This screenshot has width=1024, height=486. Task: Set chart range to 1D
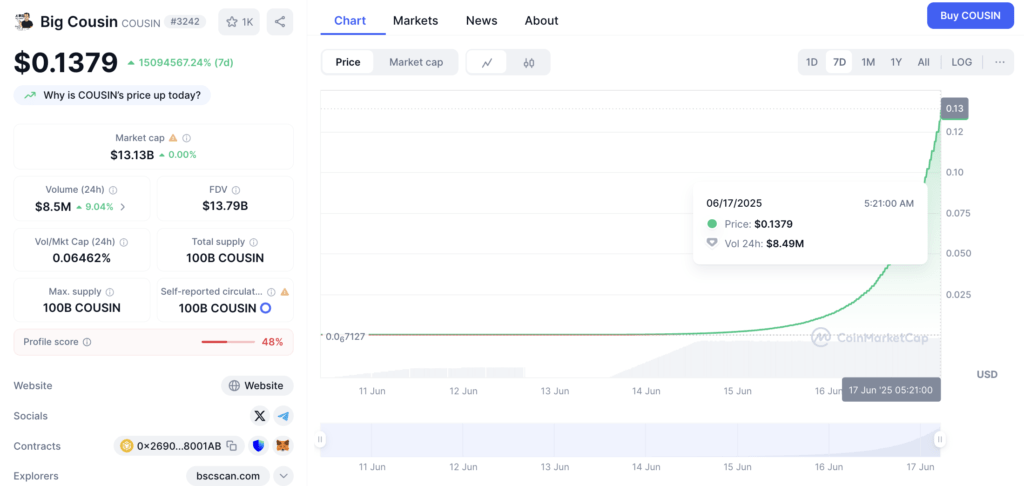pyautogui.click(x=812, y=62)
